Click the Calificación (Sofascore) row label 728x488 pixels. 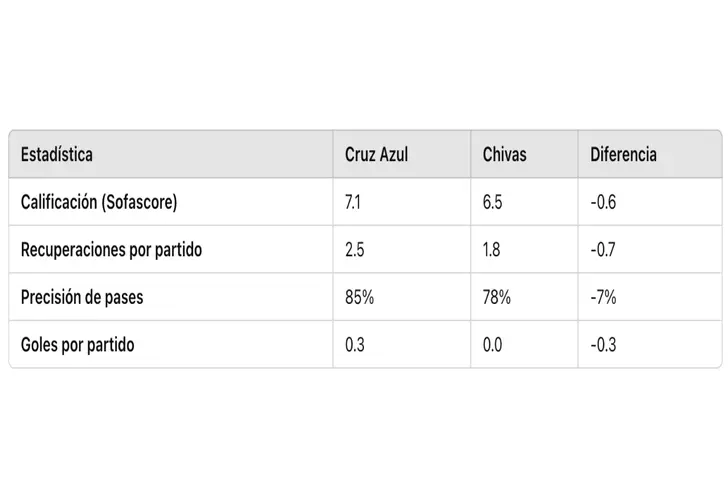pyautogui.click(x=99, y=202)
